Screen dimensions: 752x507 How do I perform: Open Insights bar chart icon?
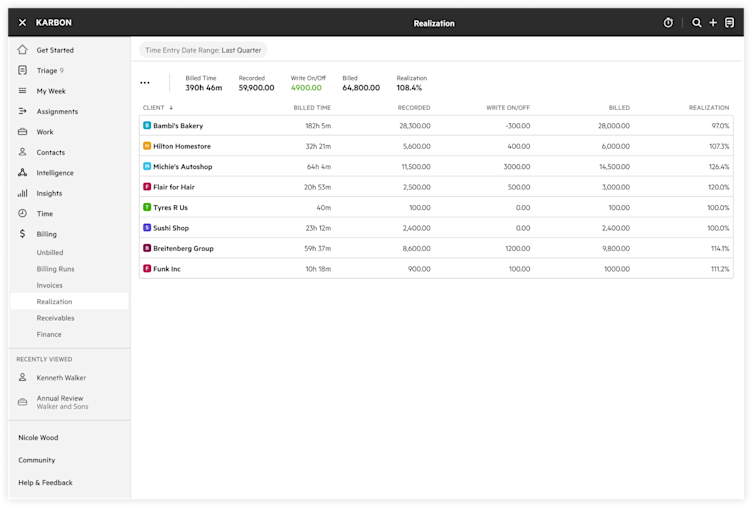tap(23, 193)
